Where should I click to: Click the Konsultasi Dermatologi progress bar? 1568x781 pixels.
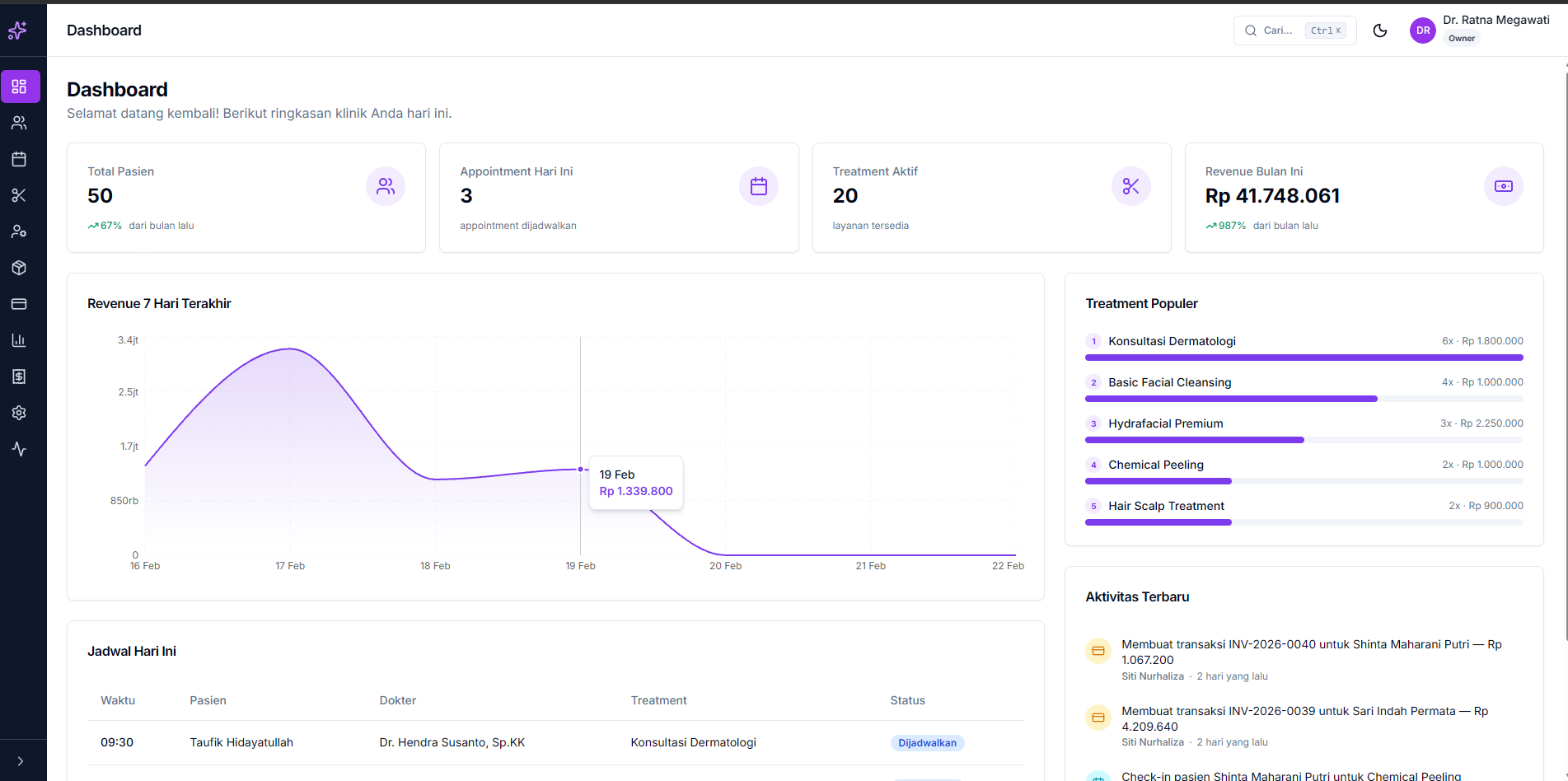point(1304,358)
